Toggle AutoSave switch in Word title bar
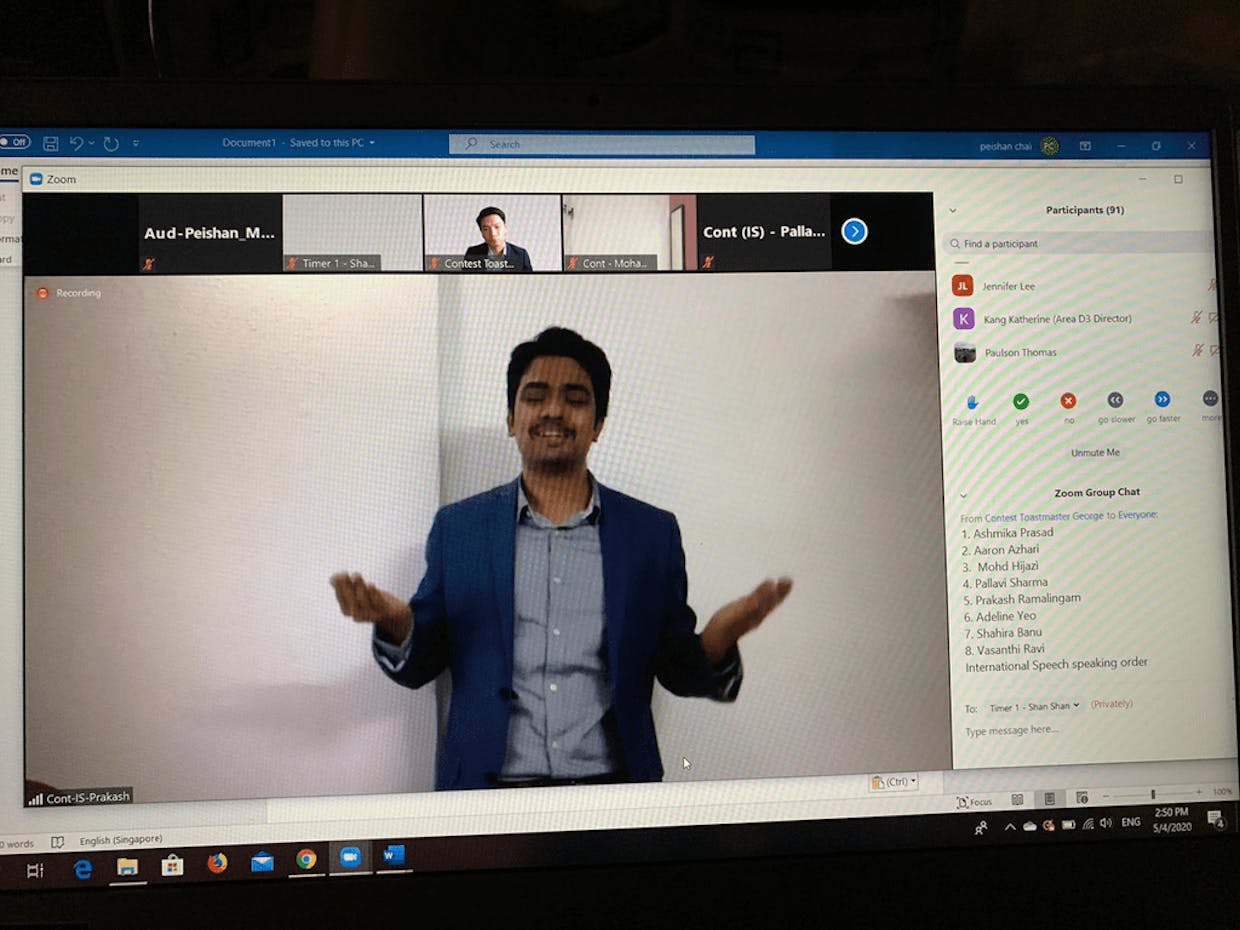Screen dimensions: 1240x930 click(14, 142)
